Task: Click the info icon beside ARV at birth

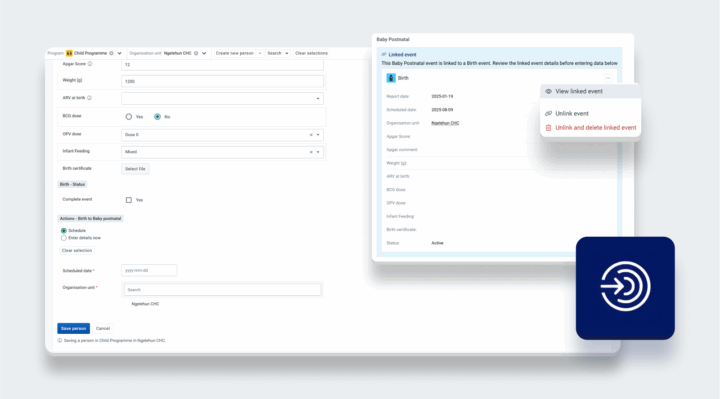Action: pyautogui.click(x=90, y=98)
